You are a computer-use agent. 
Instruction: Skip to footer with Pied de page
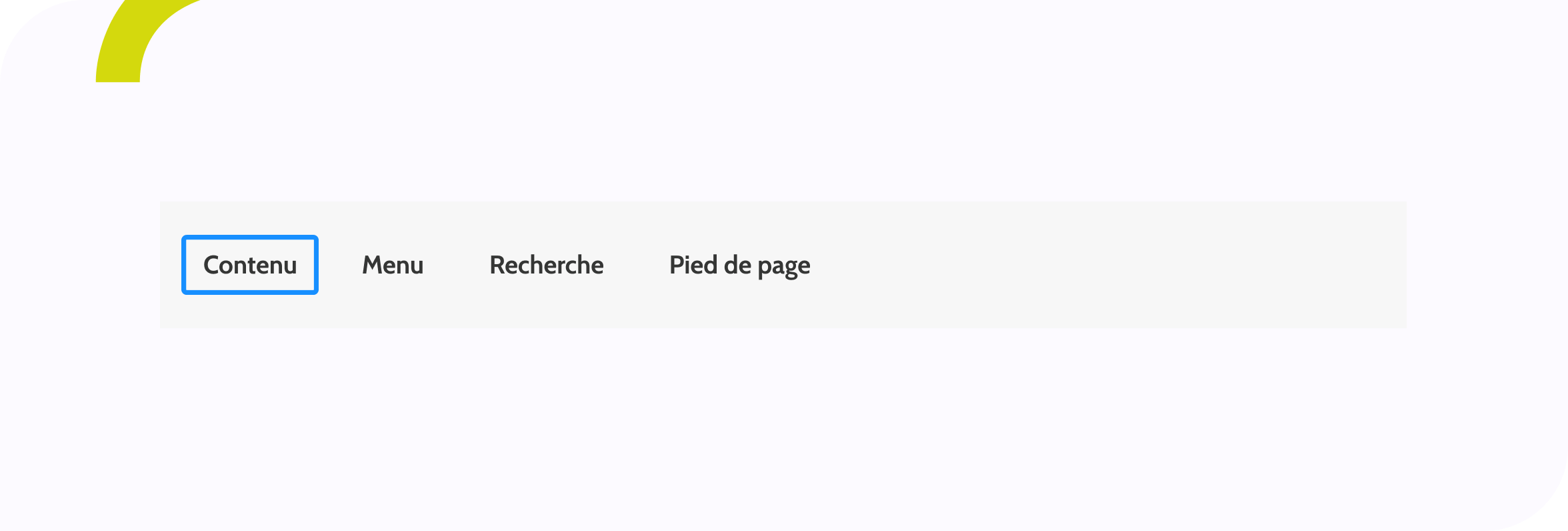pyautogui.click(x=740, y=265)
